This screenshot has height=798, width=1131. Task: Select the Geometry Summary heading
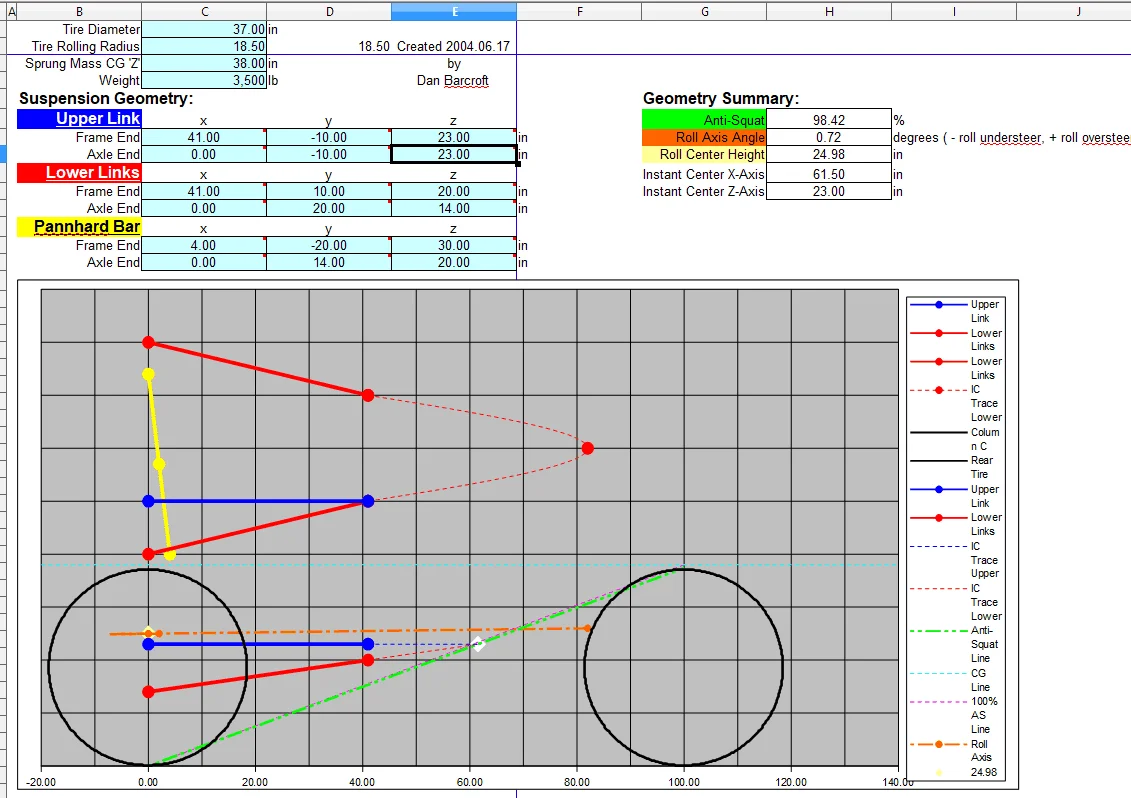[x=720, y=98]
